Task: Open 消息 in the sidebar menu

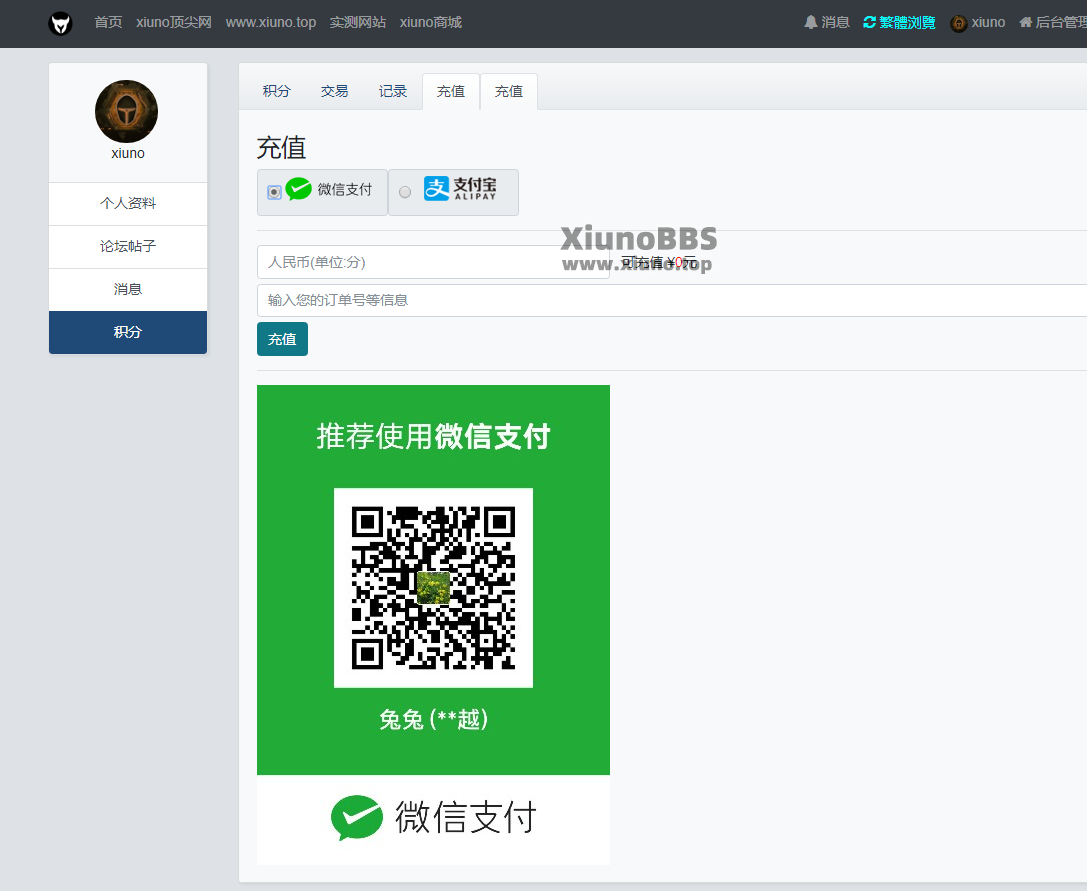Action: tap(128, 290)
